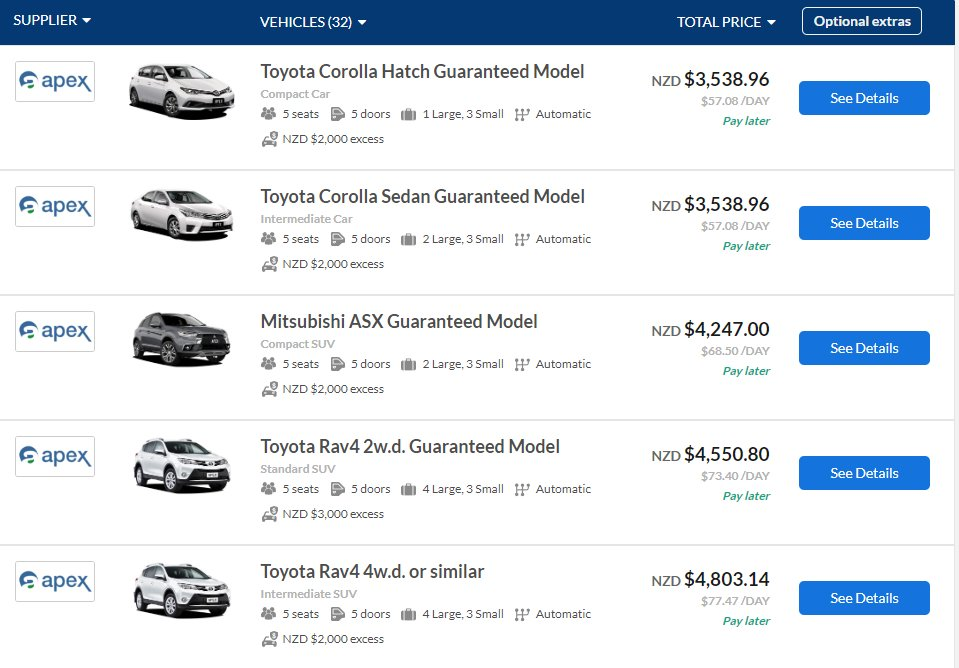Click the Apex supplier logo on Mitsubishi ASX row
This screenshot has height=668, width=959.
point(55,331)
